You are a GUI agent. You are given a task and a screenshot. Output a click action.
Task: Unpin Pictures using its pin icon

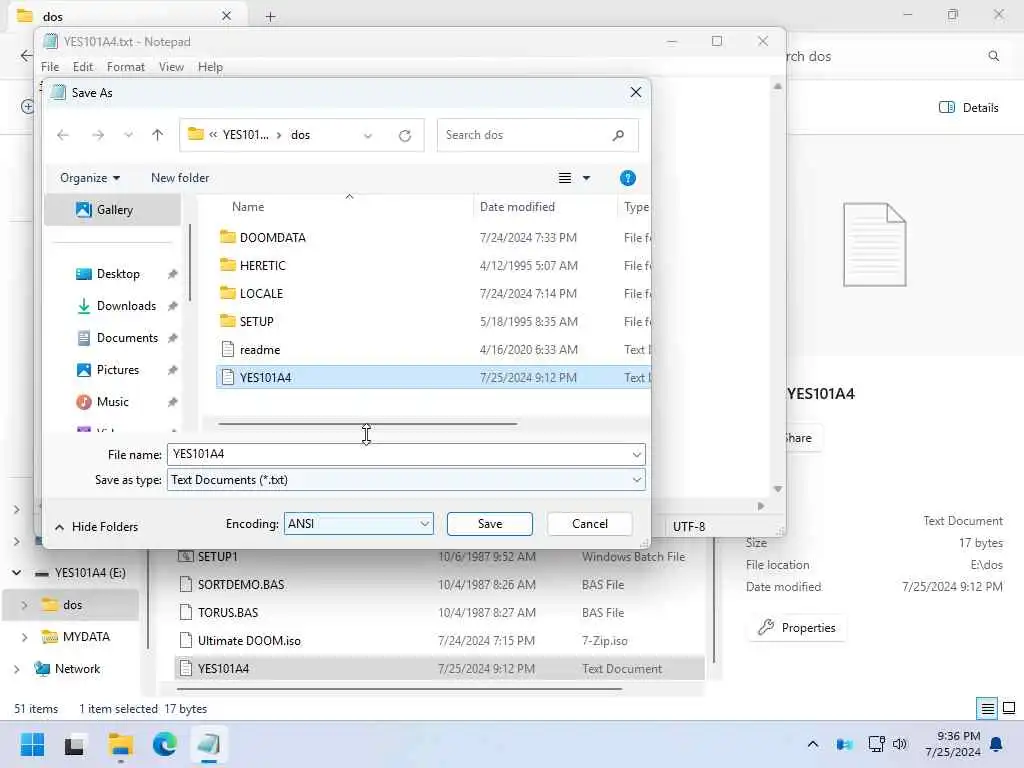[x=172, y=370]
